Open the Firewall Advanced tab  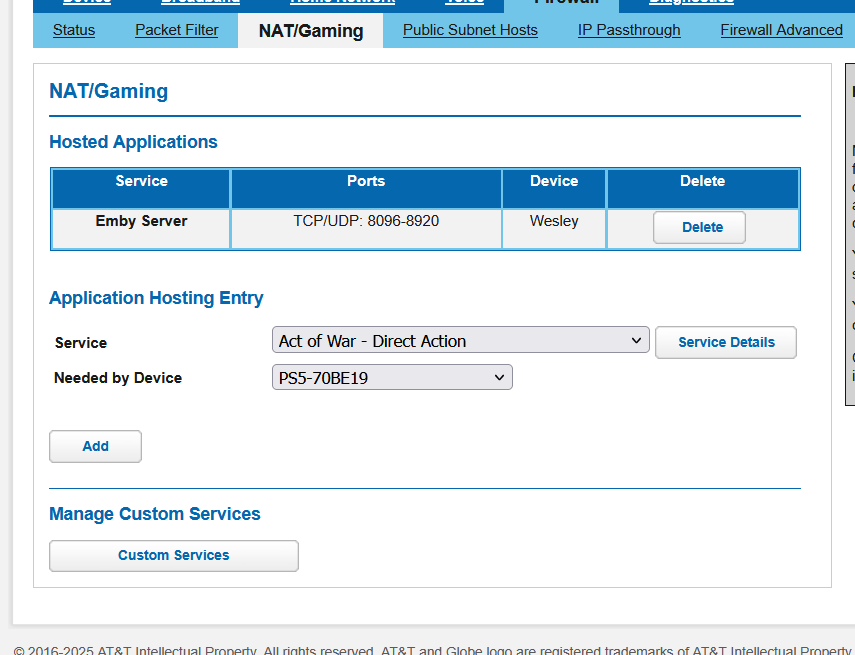(x=781, y=30)
